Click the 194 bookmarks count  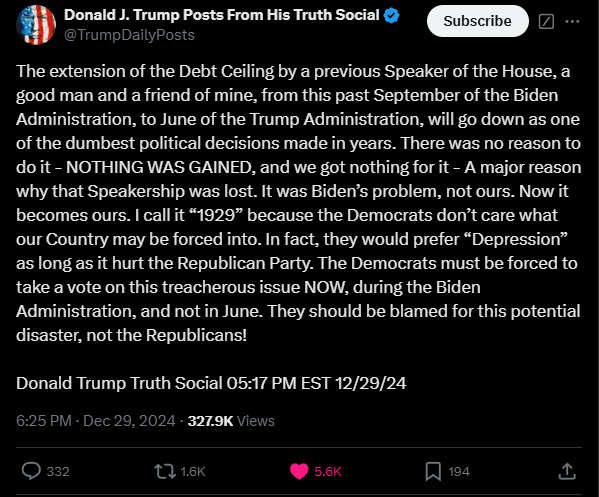tap(459, 471)
